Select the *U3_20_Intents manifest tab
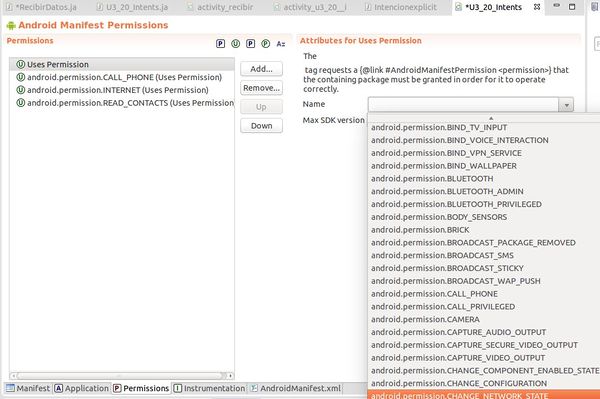The height and width of the screenshot is (399, 600). (x=493, y=7)
